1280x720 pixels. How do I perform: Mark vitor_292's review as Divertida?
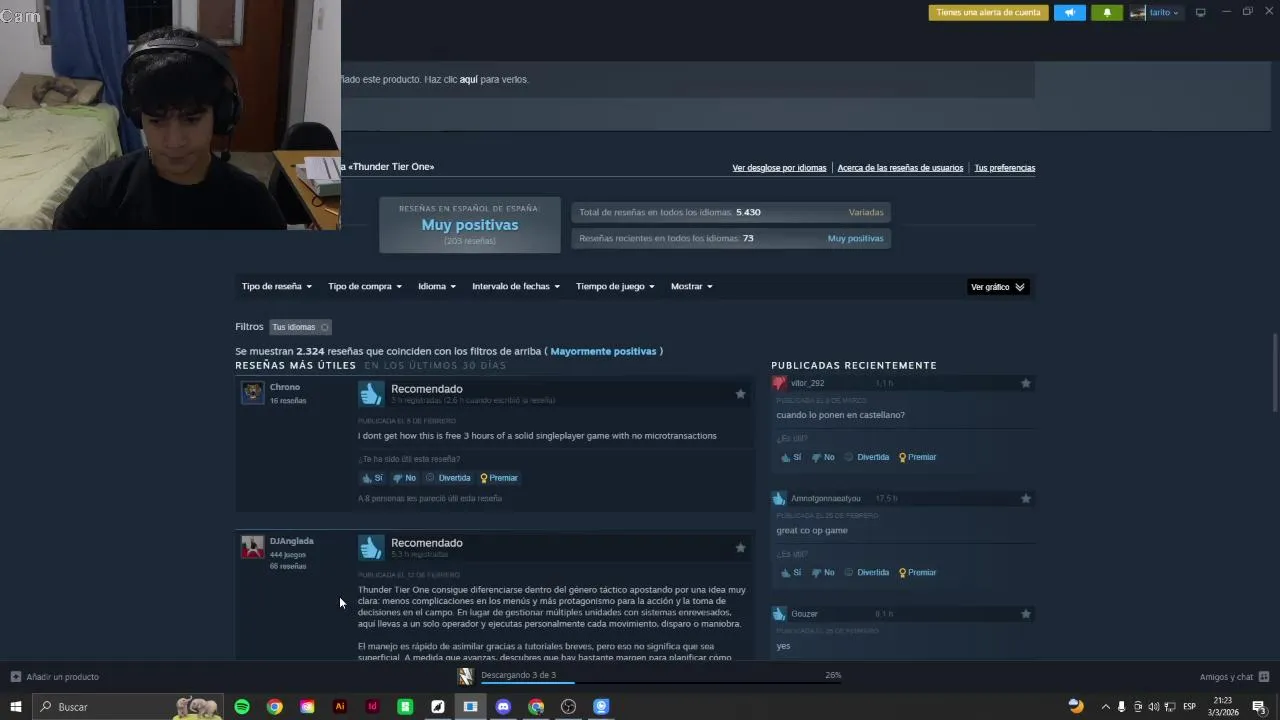coord(867,457)
